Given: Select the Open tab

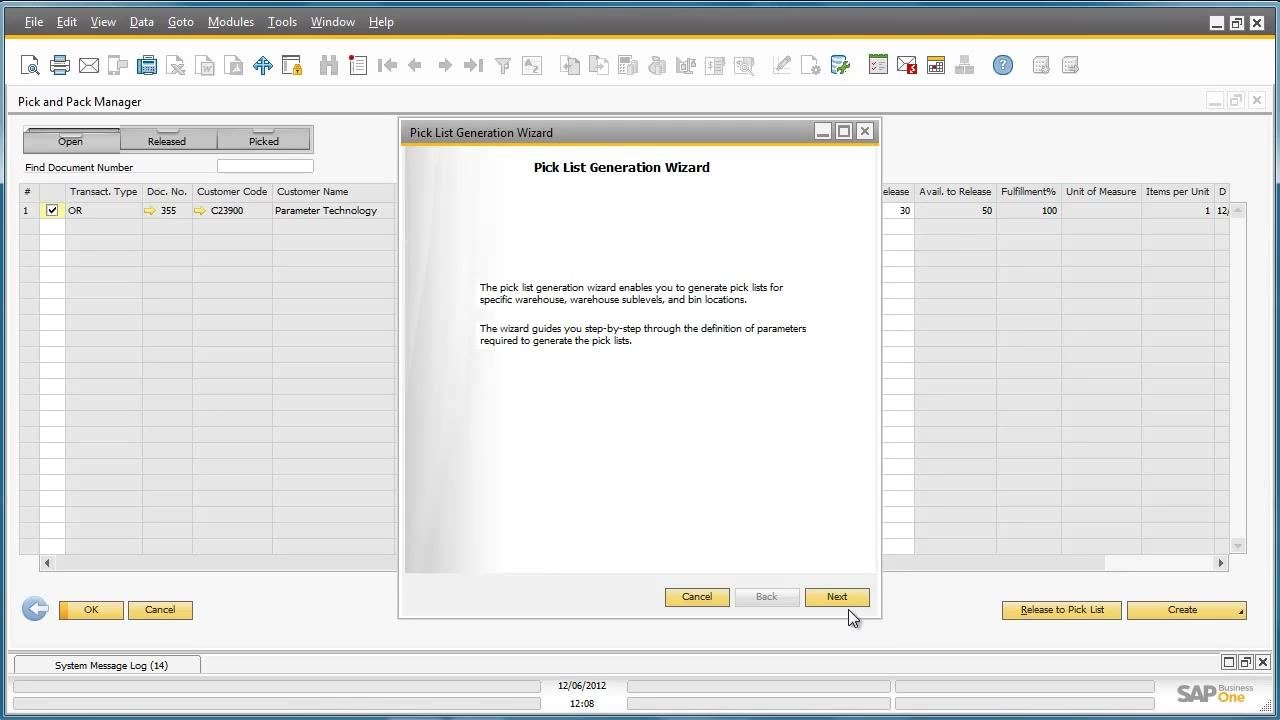Looking at the screenshot, I should [70, 139].
